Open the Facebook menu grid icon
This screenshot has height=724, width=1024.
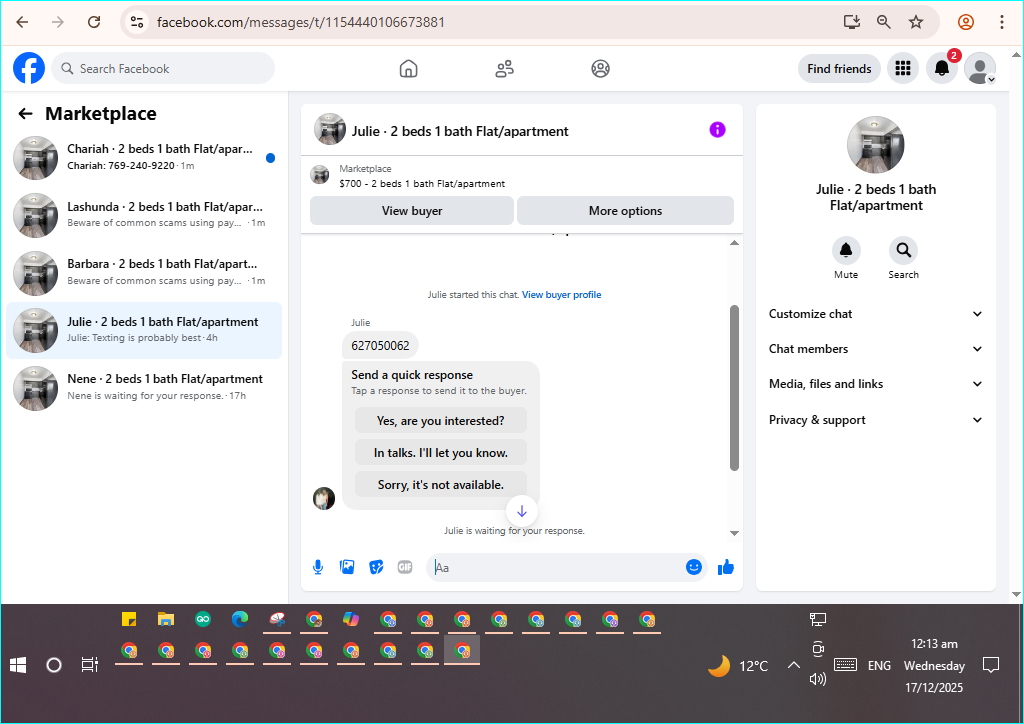pos(903,68)
